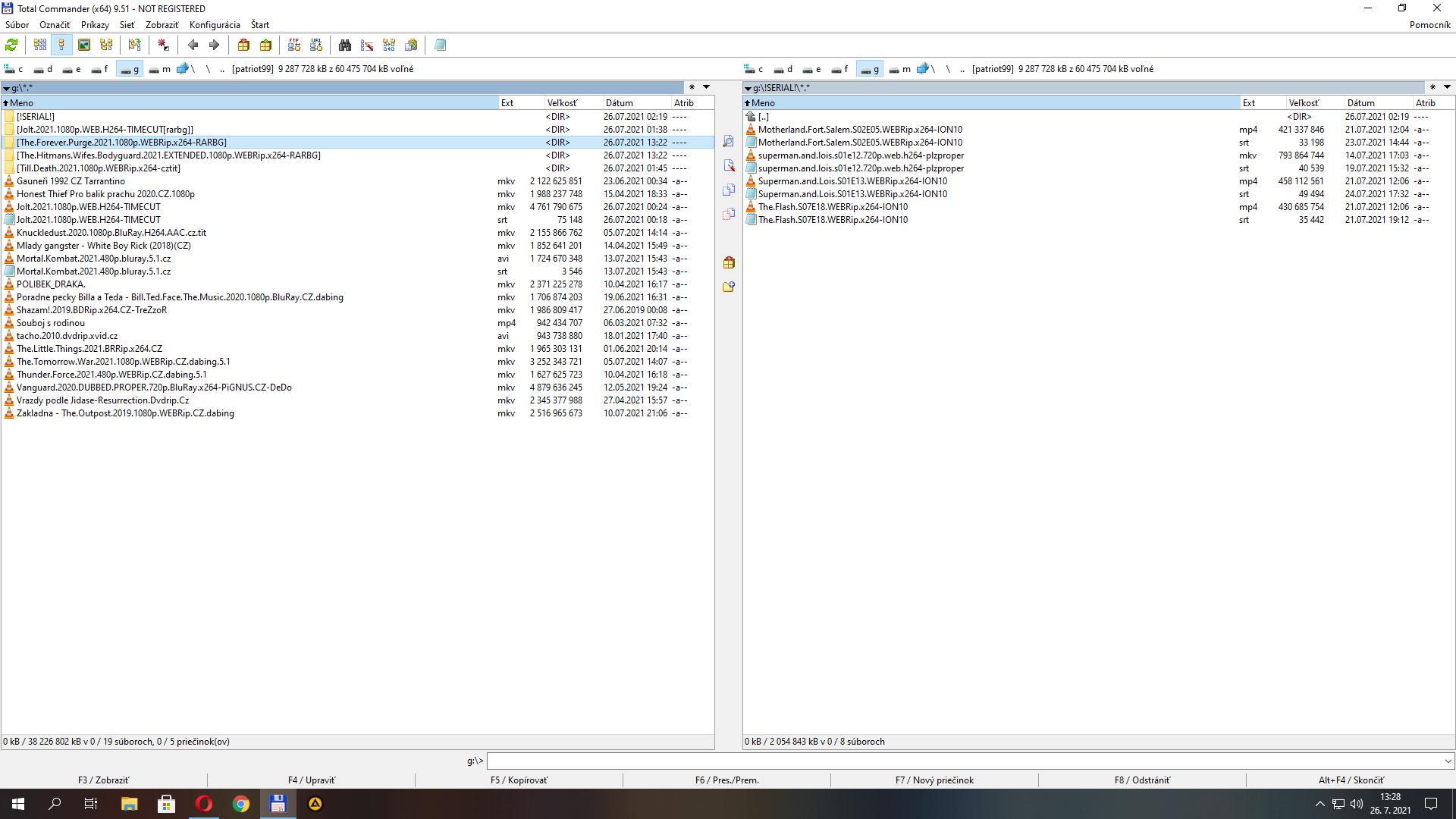Open File Explorer from the taskbar
Screen dimensions: 1456x819
130,804
